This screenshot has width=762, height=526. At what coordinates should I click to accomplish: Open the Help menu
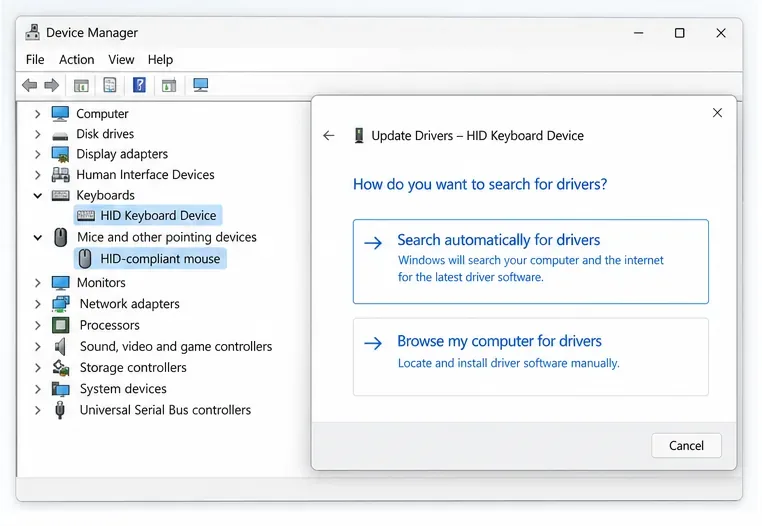pyautogui.click(x=160, y=59)
